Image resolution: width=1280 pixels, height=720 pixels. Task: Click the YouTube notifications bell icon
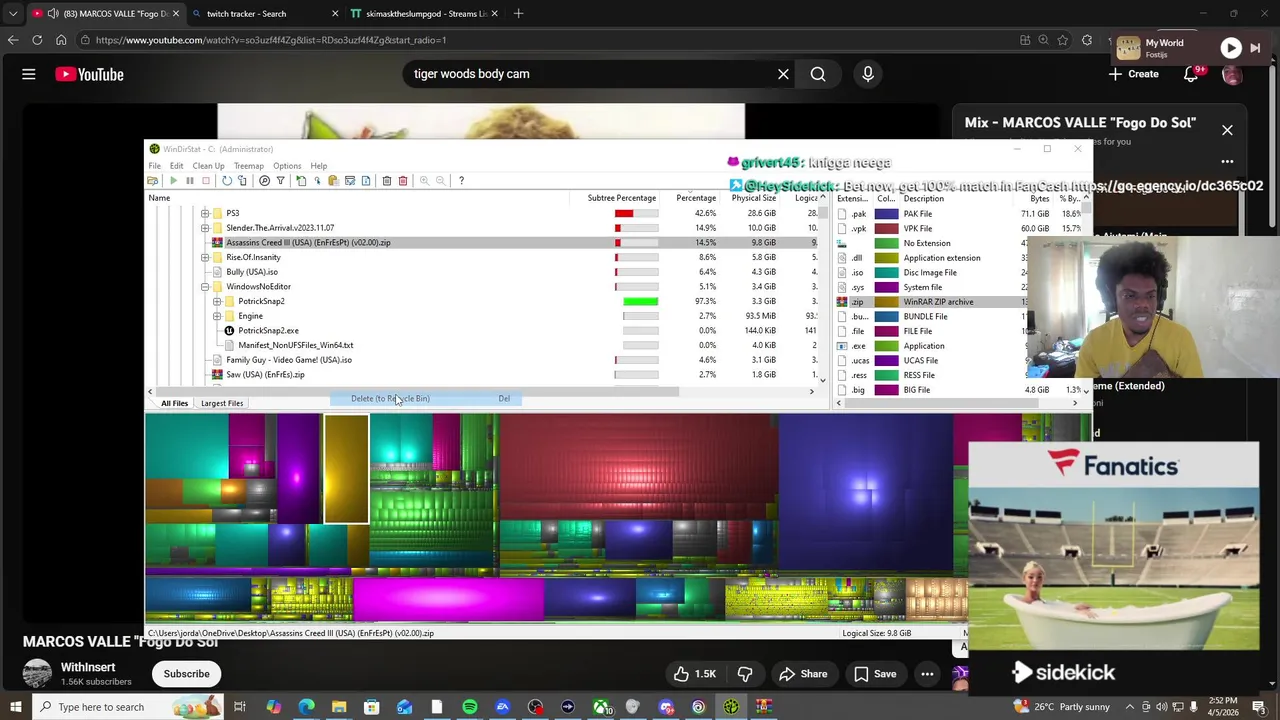[x=1191, y=74]
